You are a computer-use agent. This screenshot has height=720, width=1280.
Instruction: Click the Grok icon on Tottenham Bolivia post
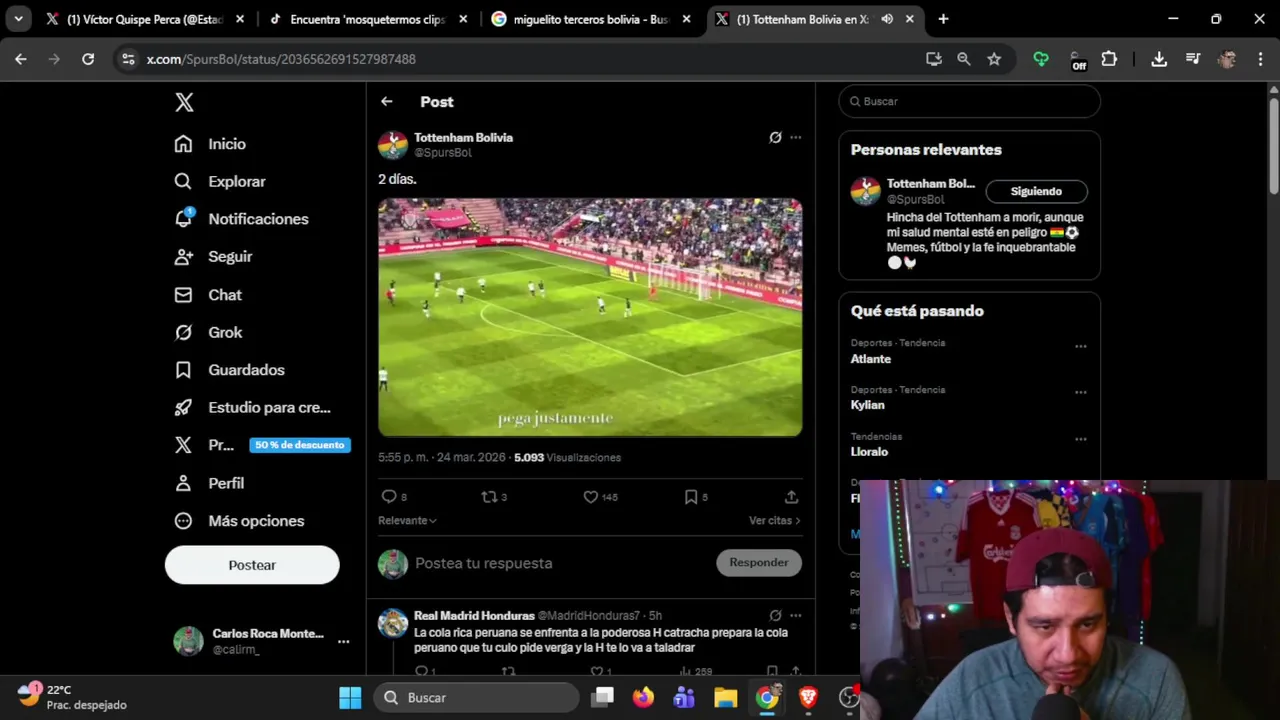tap(775, 138)
